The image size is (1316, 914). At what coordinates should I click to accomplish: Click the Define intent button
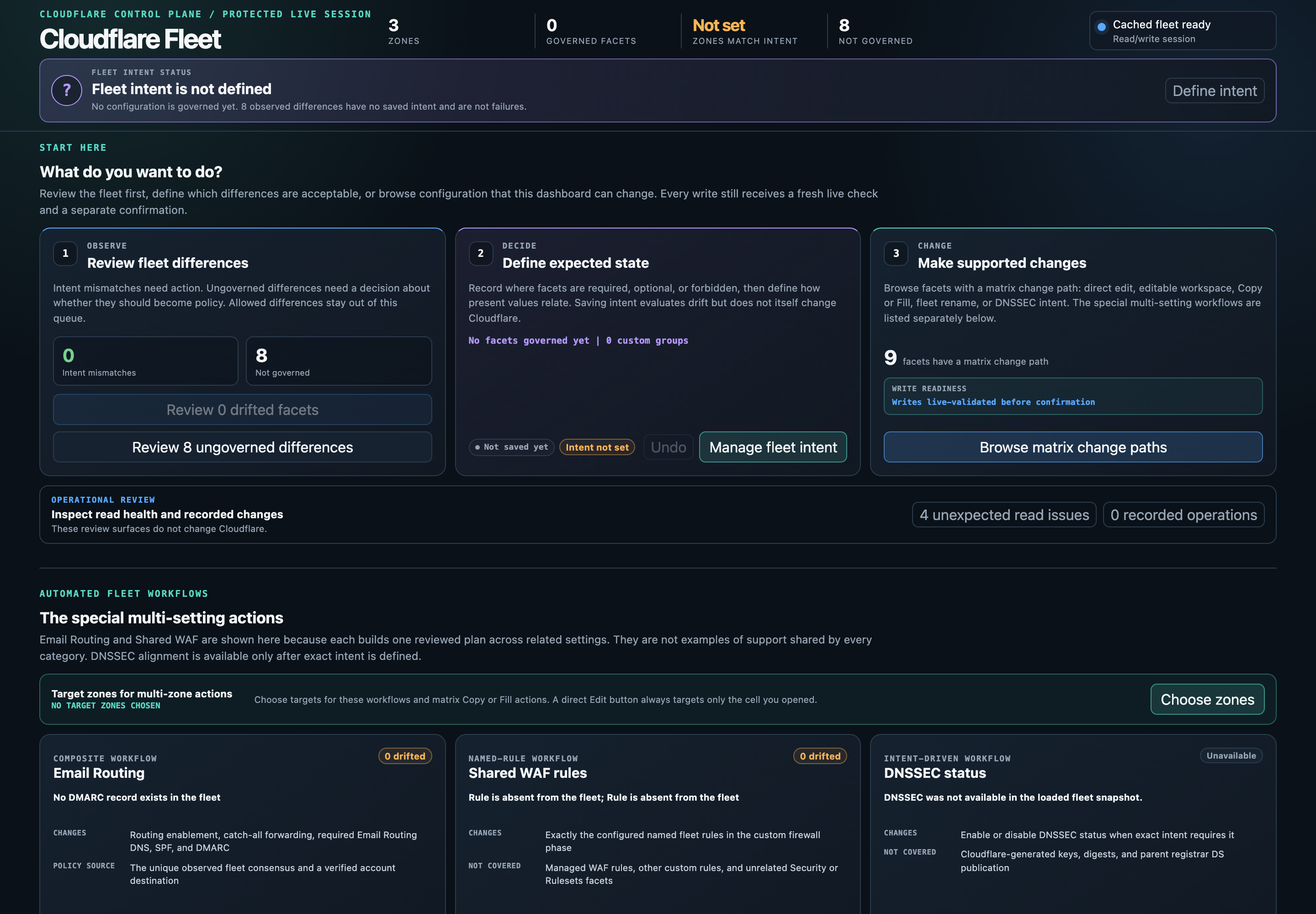(1214, 90)
